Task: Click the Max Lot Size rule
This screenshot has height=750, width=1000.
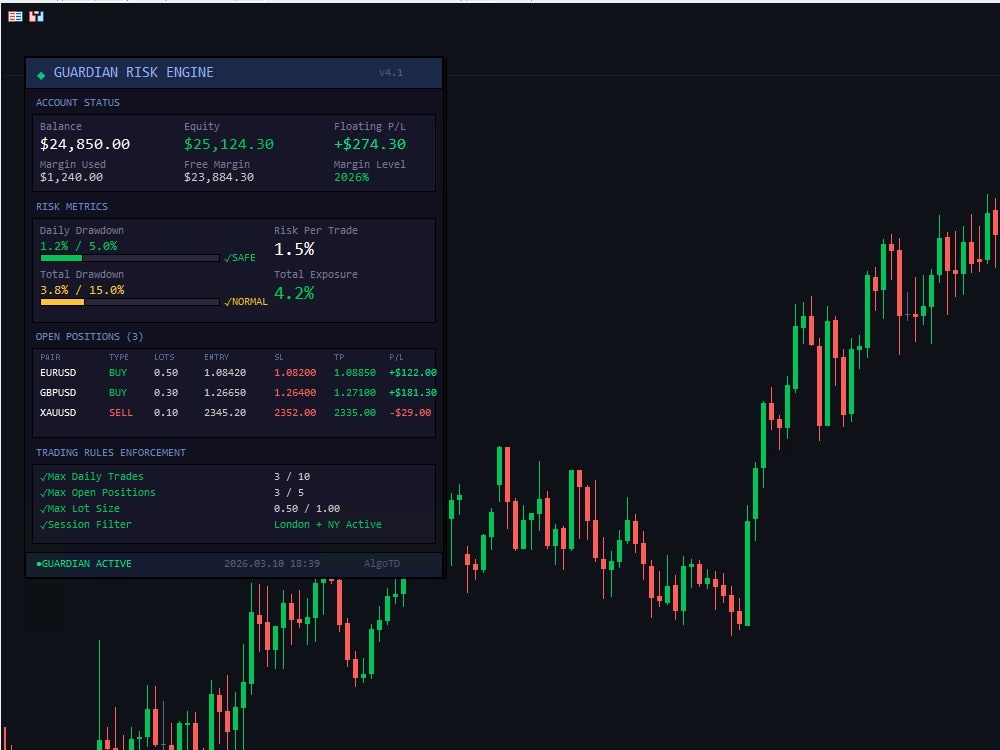Action: tap(80, 508)
